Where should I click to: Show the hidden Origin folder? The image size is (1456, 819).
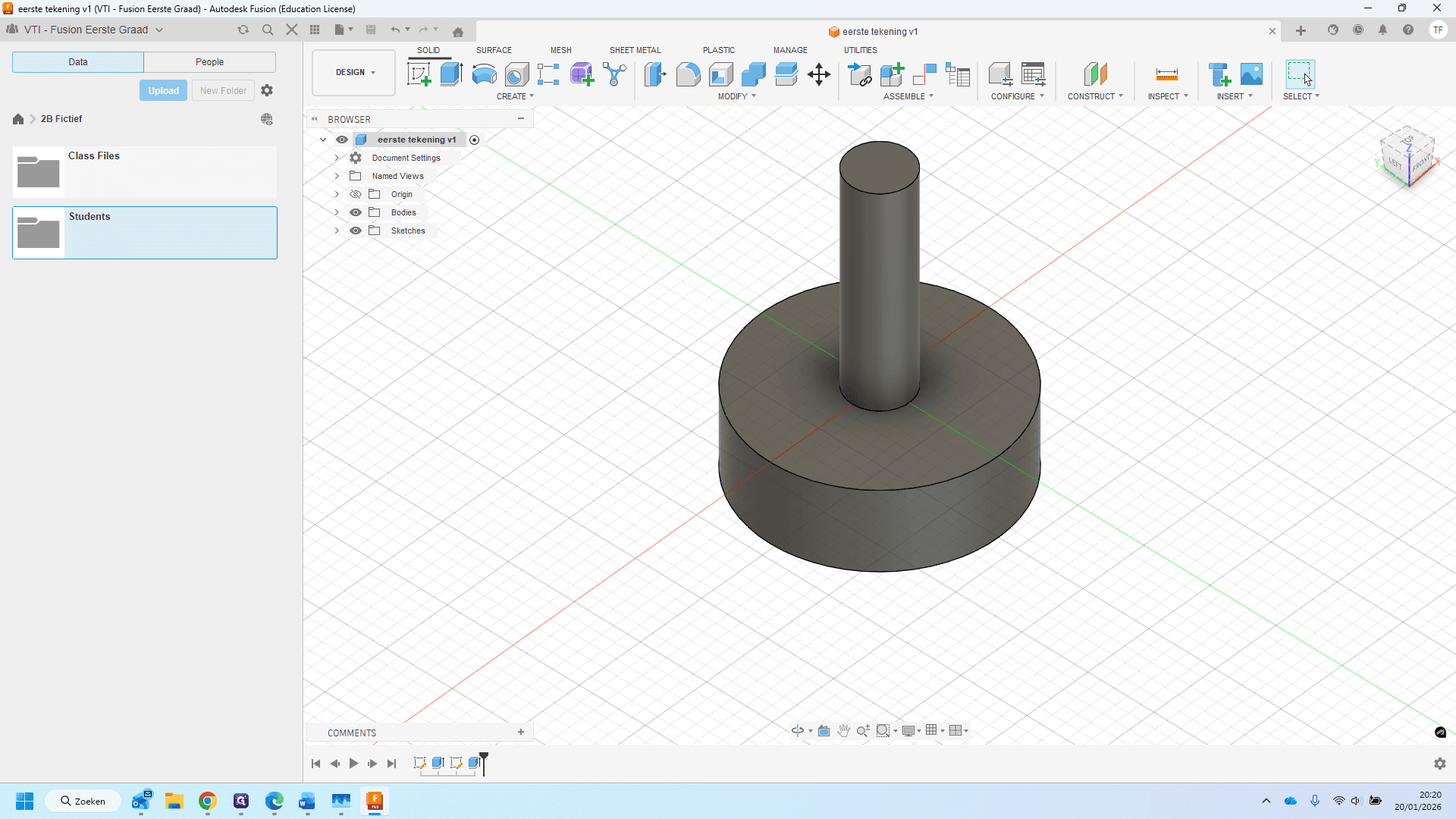coord(356,194)
